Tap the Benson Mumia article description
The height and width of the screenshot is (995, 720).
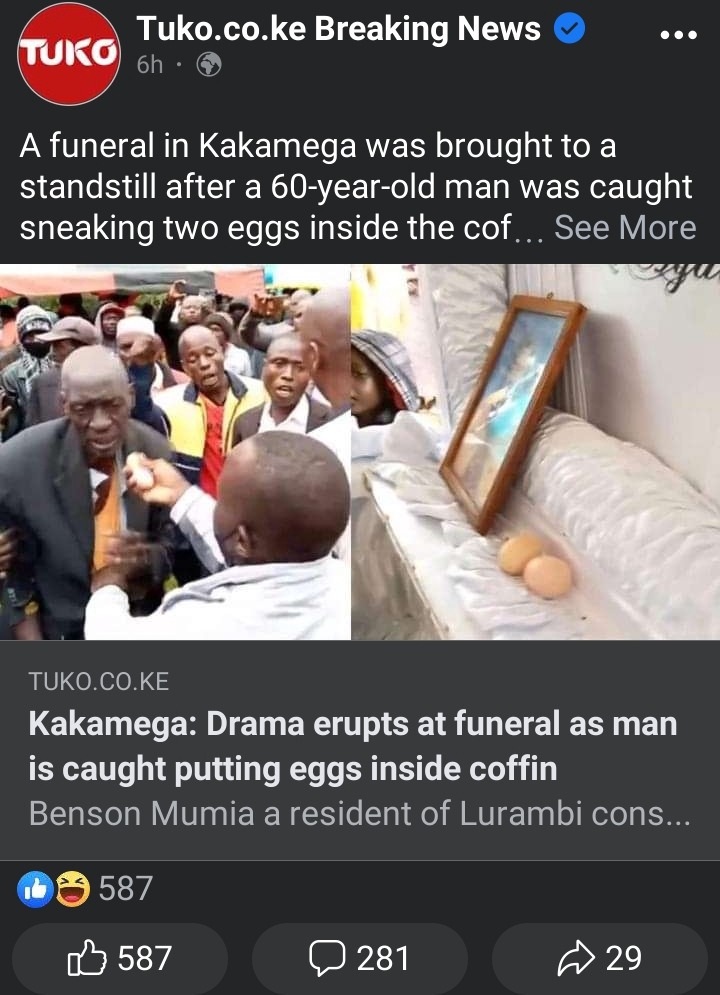360,814
